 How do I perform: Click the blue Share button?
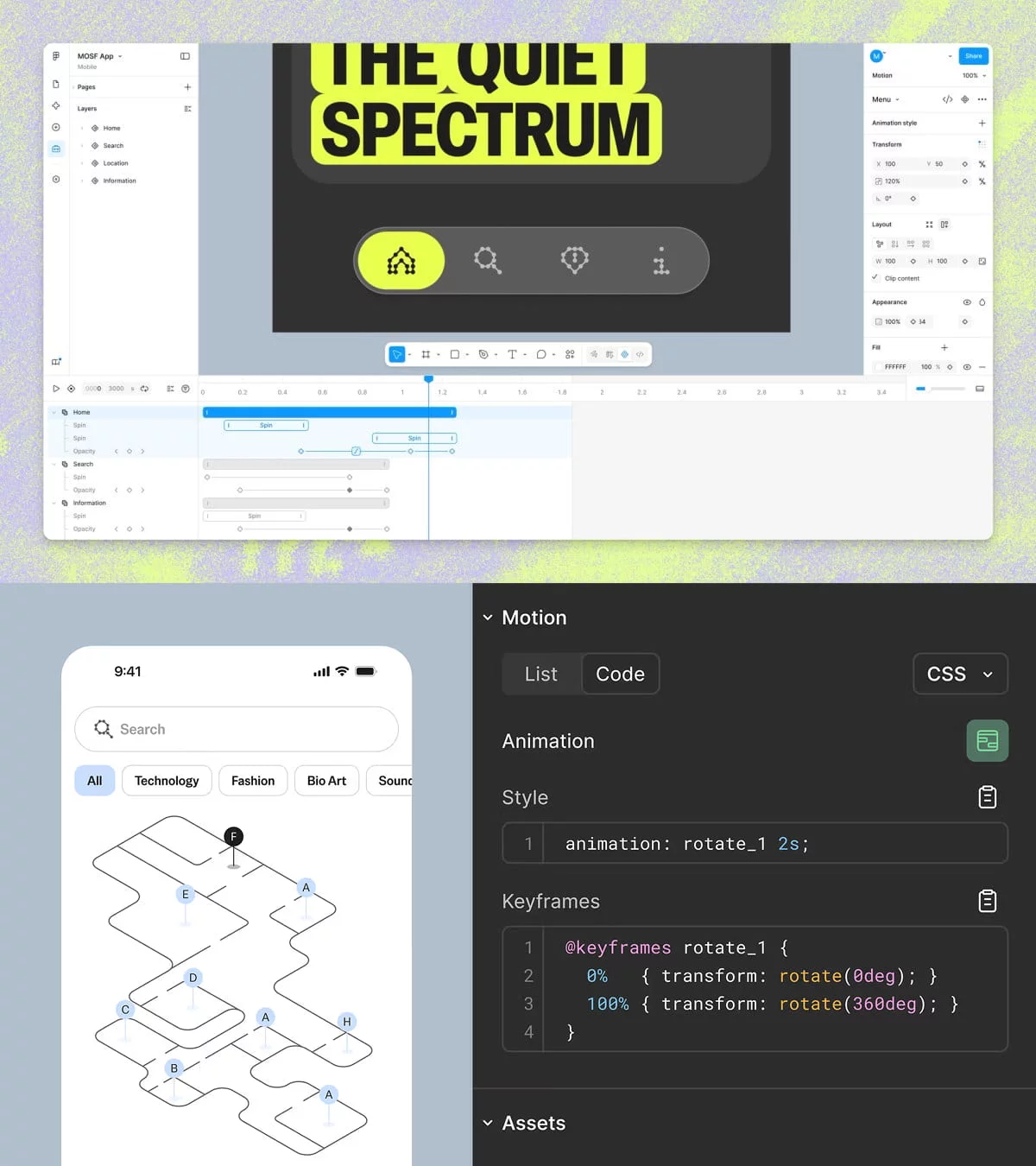[x=973, y=56]
